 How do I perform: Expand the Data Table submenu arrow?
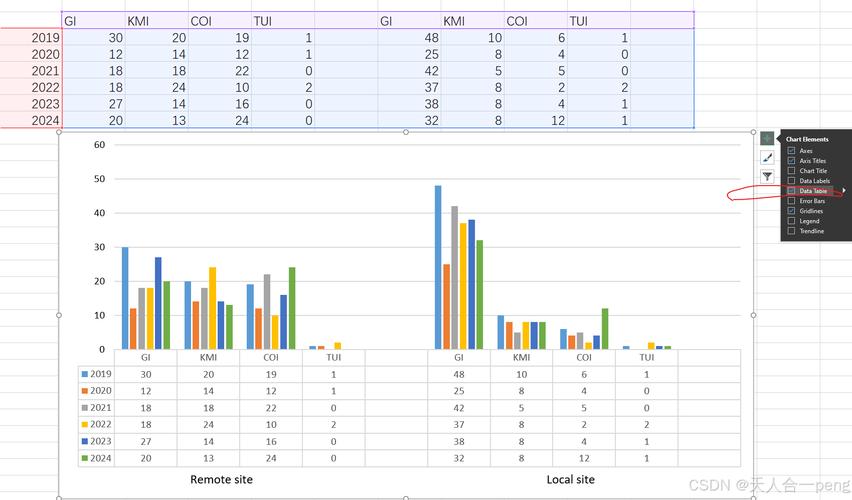pyautogui.click(x=844, y=191)
